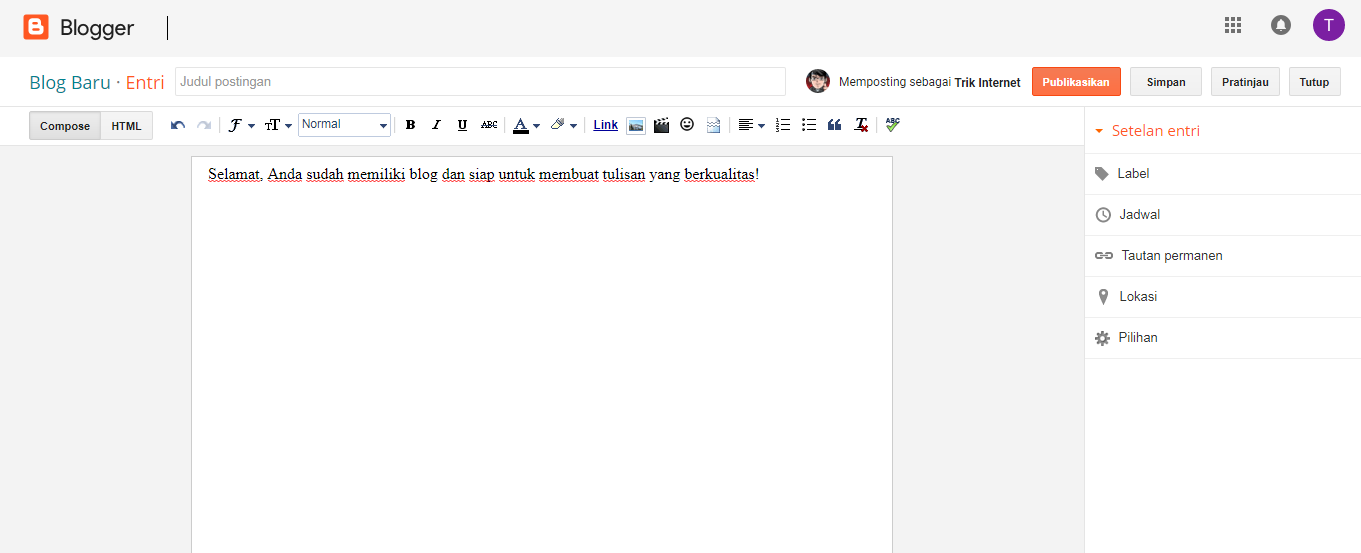Toggle italic formatting
This screenshot has width=1361, height=553.
click(x=436, y=125)
